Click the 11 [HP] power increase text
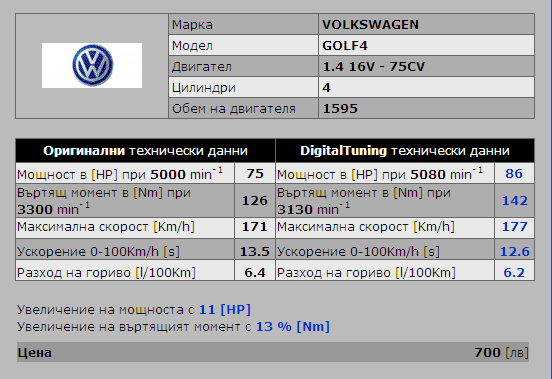 [x=225, y=310]
